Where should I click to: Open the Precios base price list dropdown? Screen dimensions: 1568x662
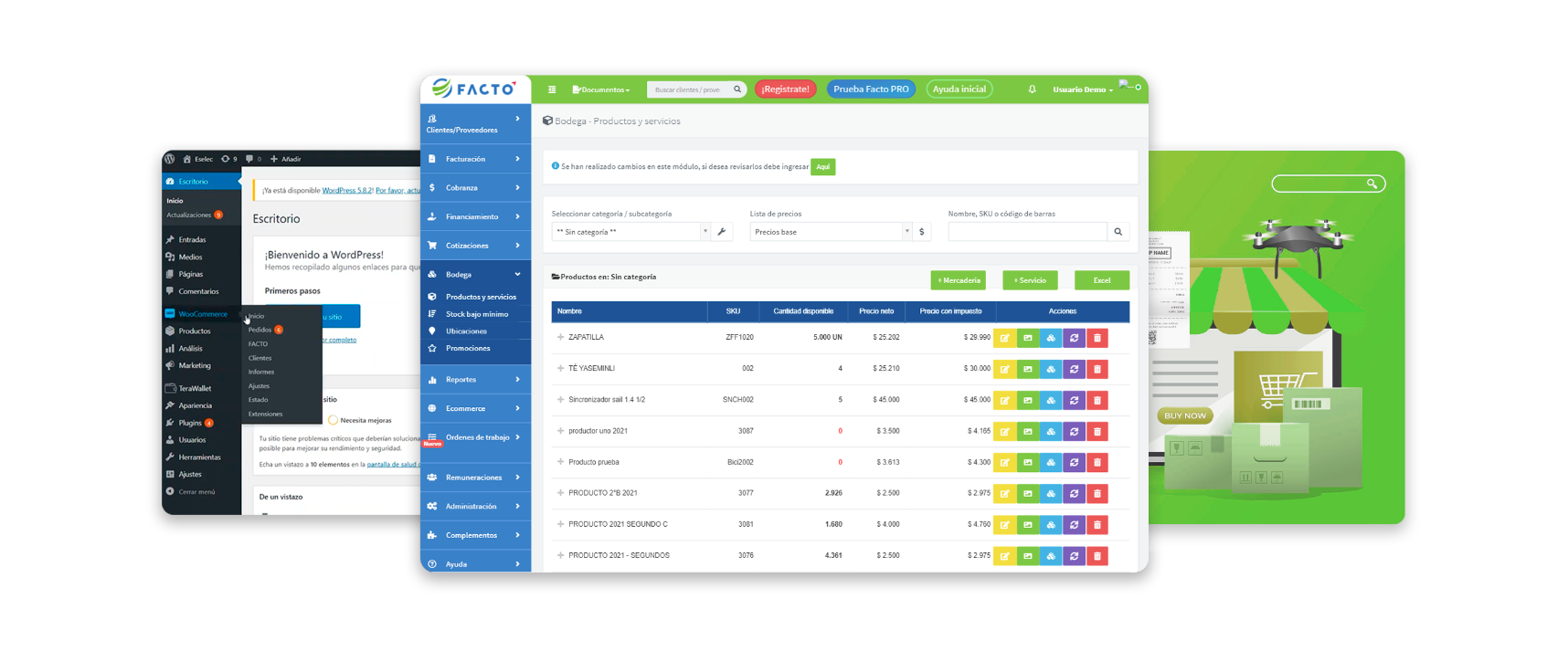tap(830, 232)
